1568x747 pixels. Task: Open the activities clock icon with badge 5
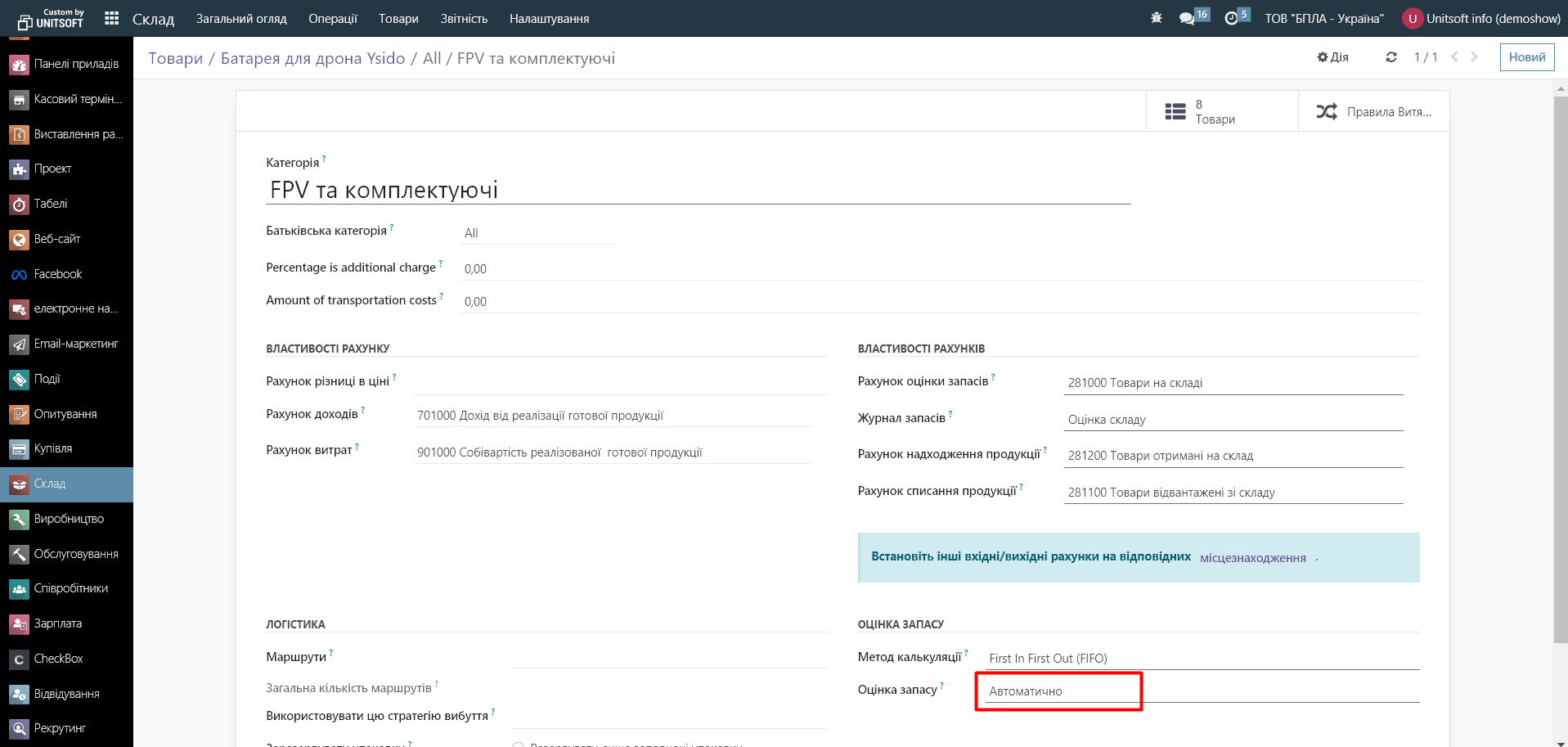[1231, 18]
